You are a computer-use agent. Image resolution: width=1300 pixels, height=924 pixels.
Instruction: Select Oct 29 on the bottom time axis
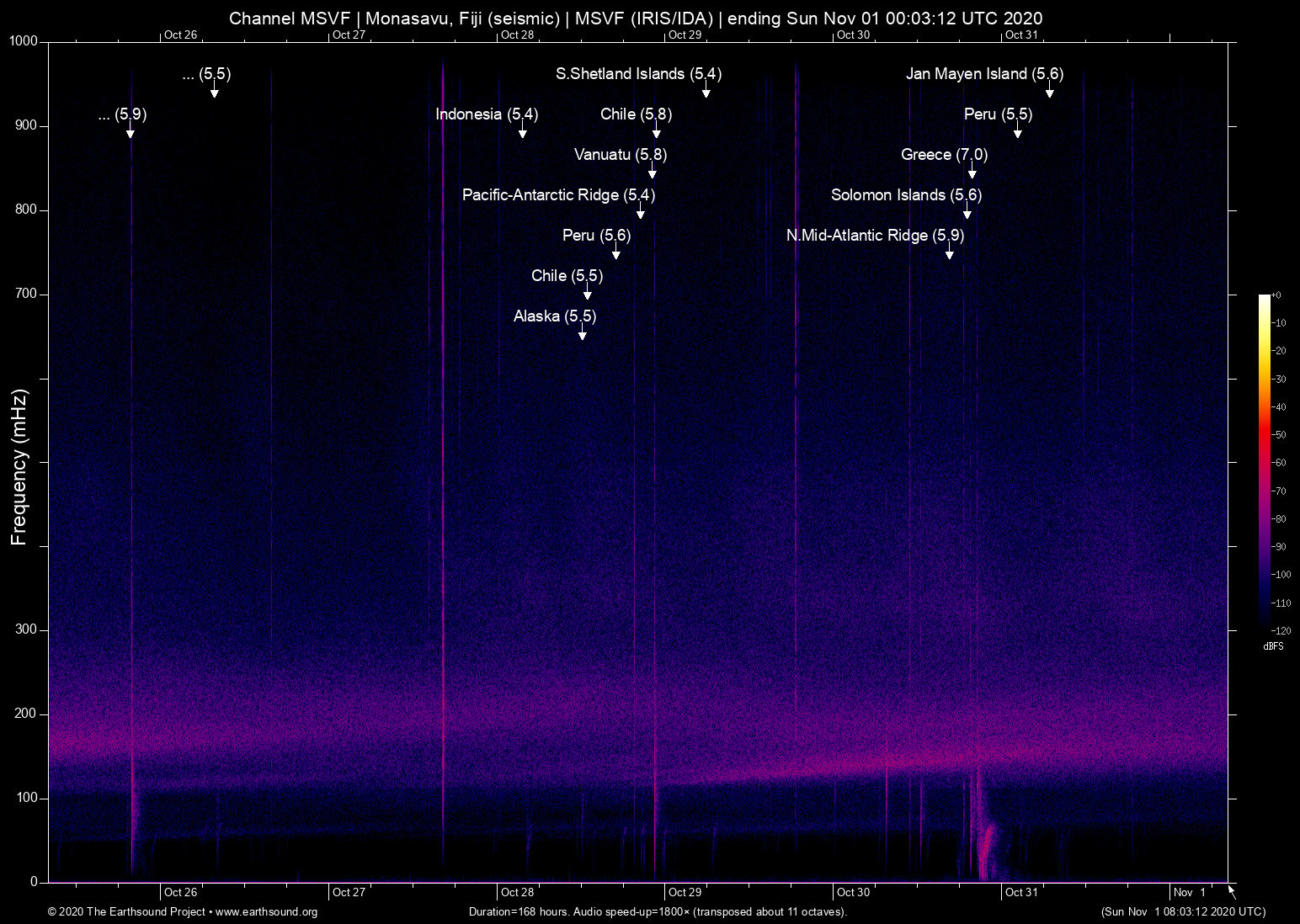coord(685,892)
